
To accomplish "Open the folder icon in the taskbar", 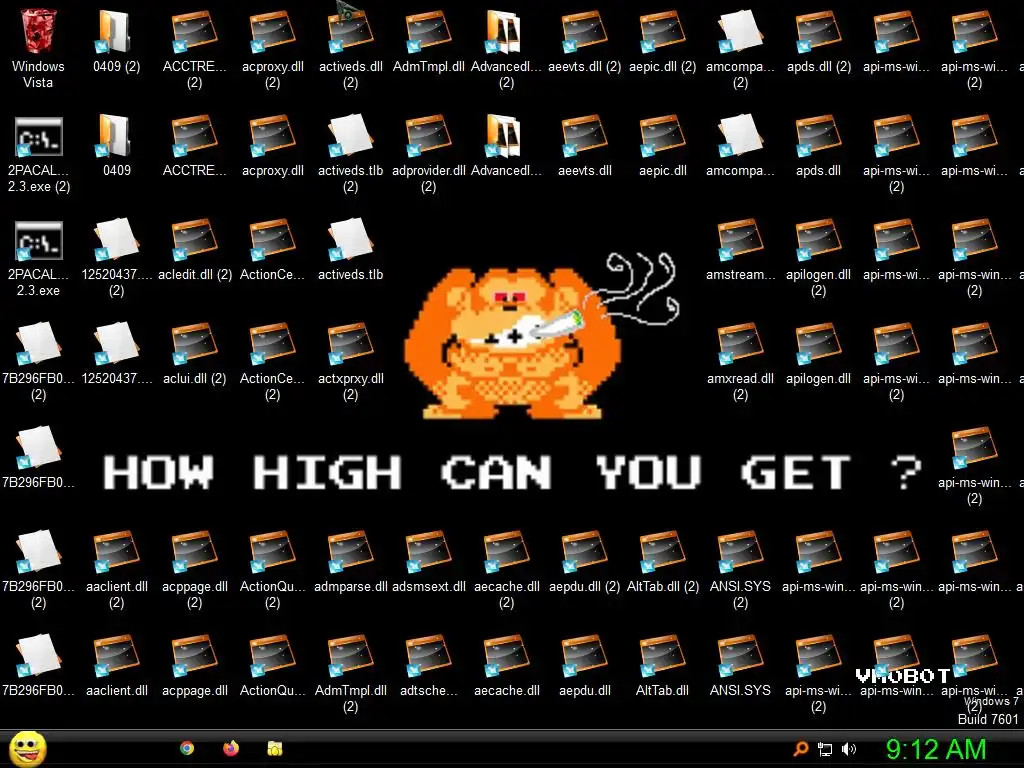I will [274, 748].
